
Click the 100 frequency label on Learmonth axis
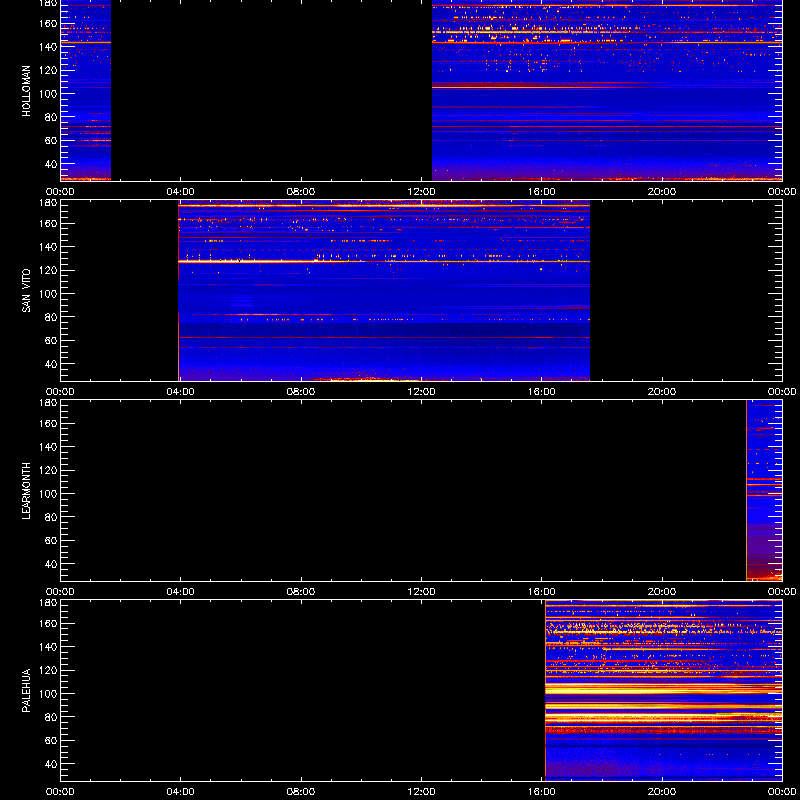[x=48, y=493]
